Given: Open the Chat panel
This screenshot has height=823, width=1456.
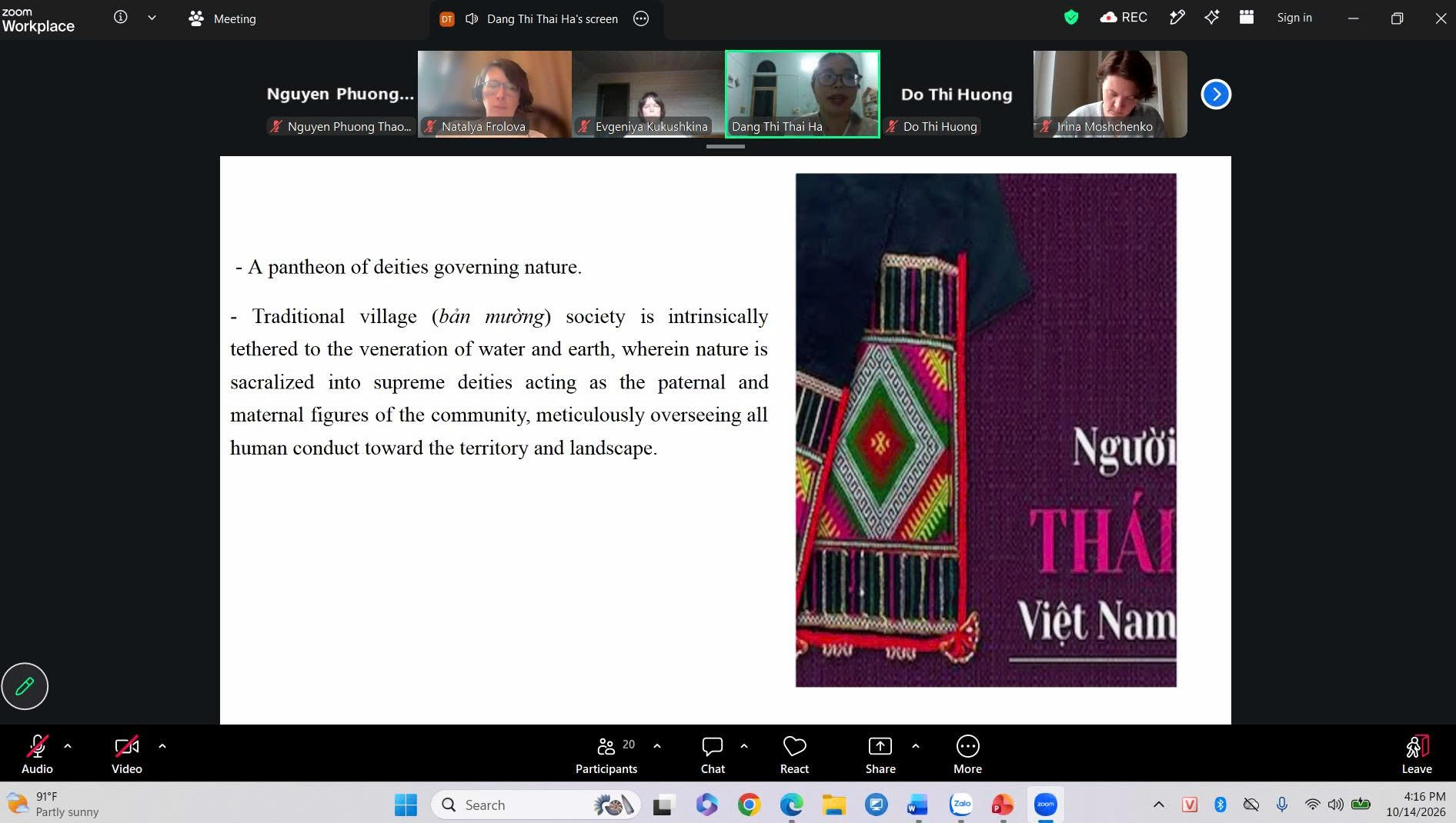Looking at the screenshot, I should [713, 754].
